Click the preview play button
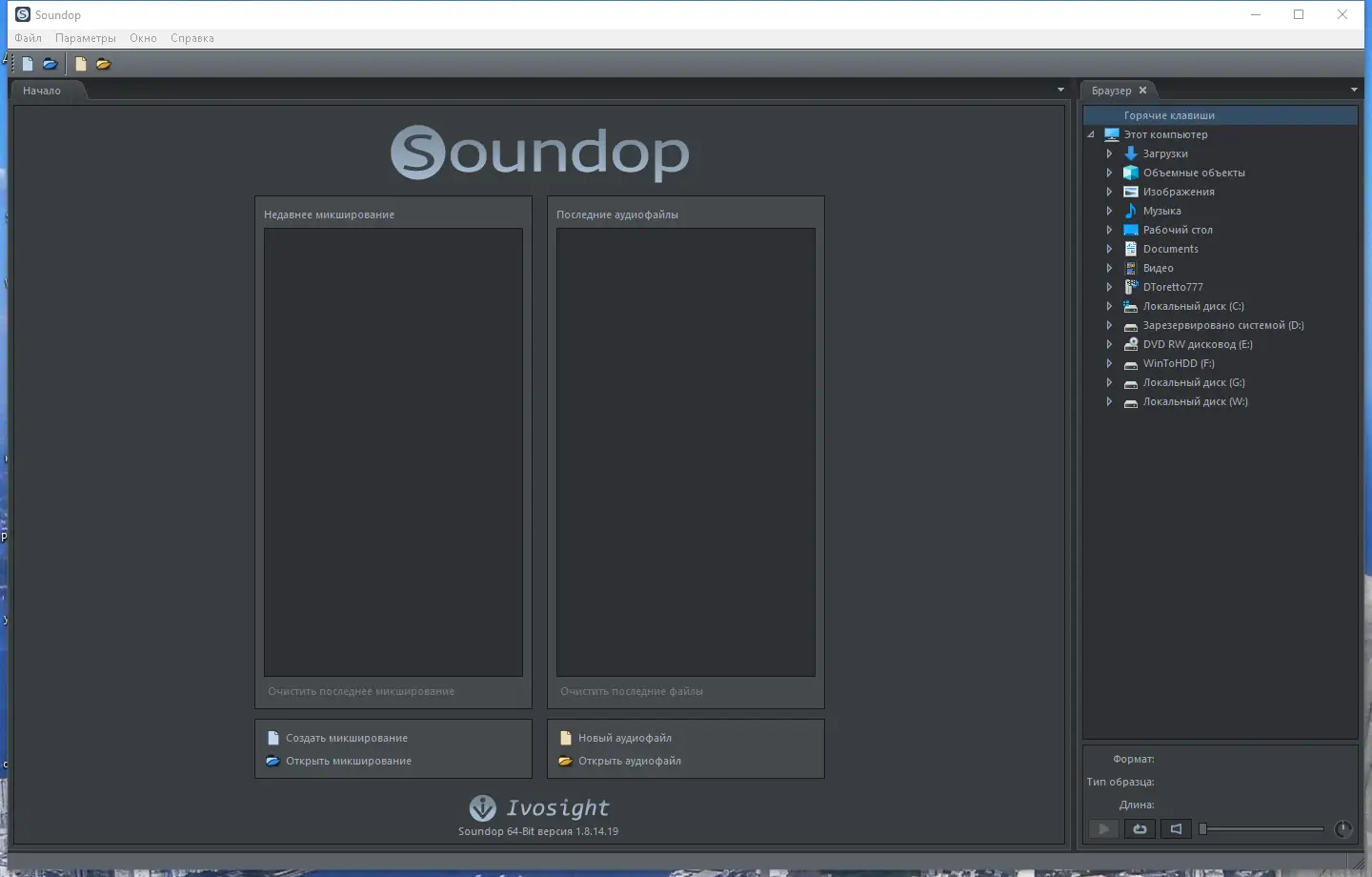Image resolution: width=1372 pixels, height=877 pixels. (x=1103, y=829)
